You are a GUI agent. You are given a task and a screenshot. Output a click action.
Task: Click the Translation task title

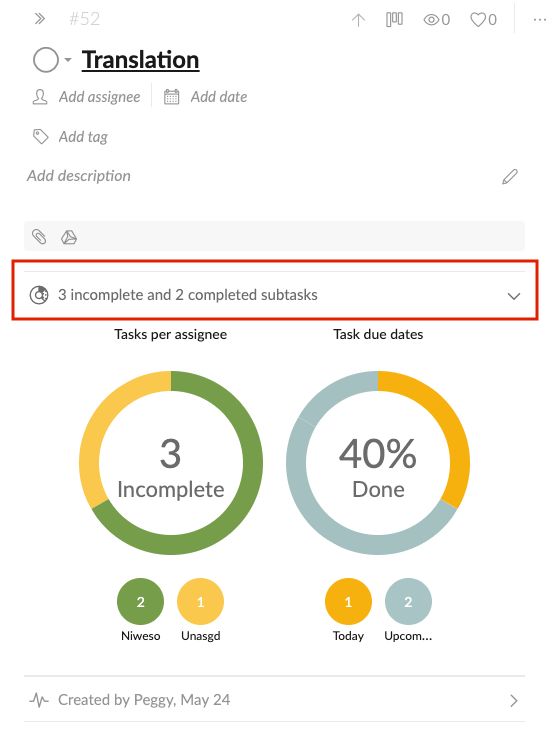click(x=140, y=60)
